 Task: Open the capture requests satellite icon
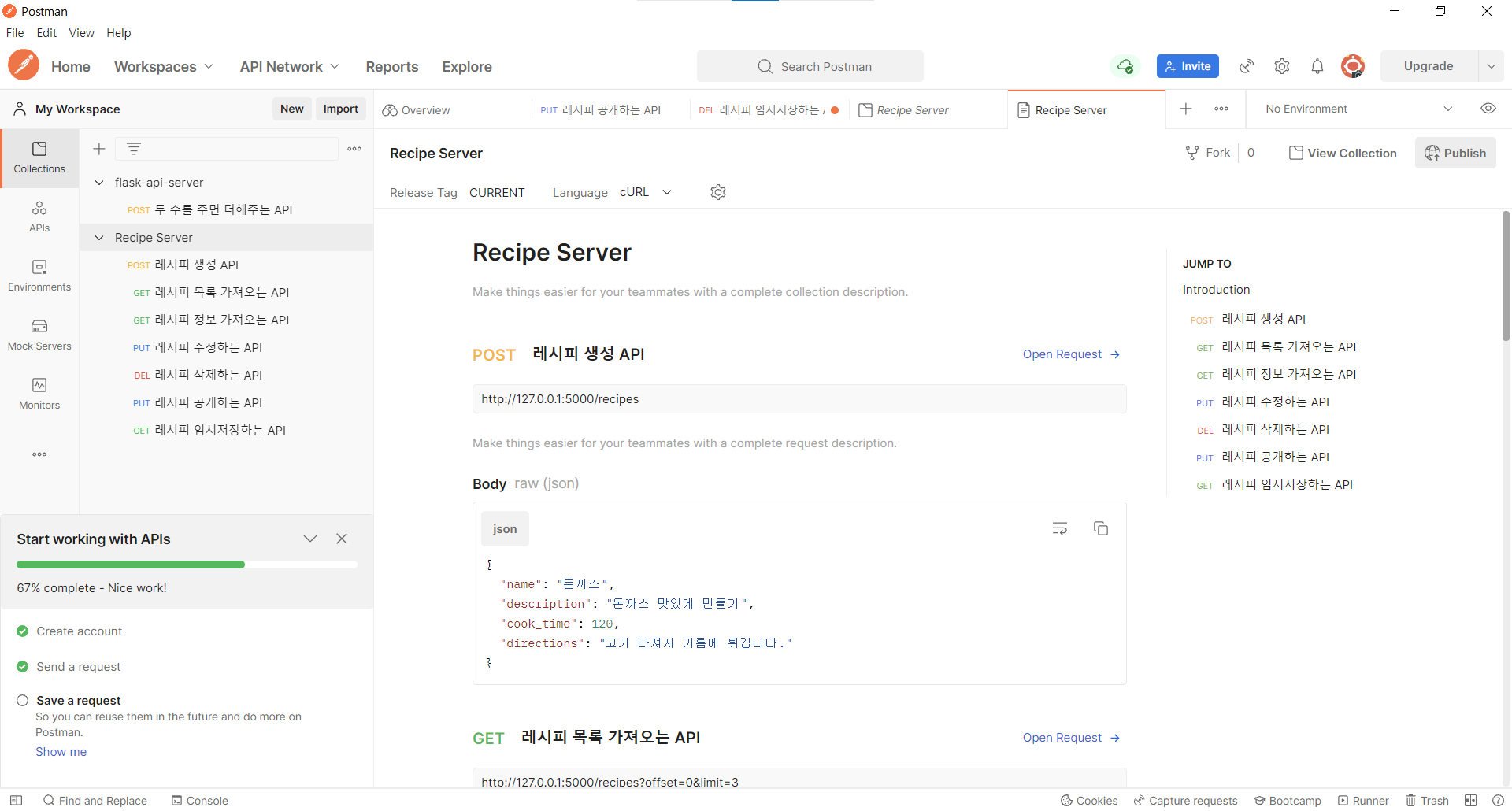pyautogui.click(x=1247, y=66)
